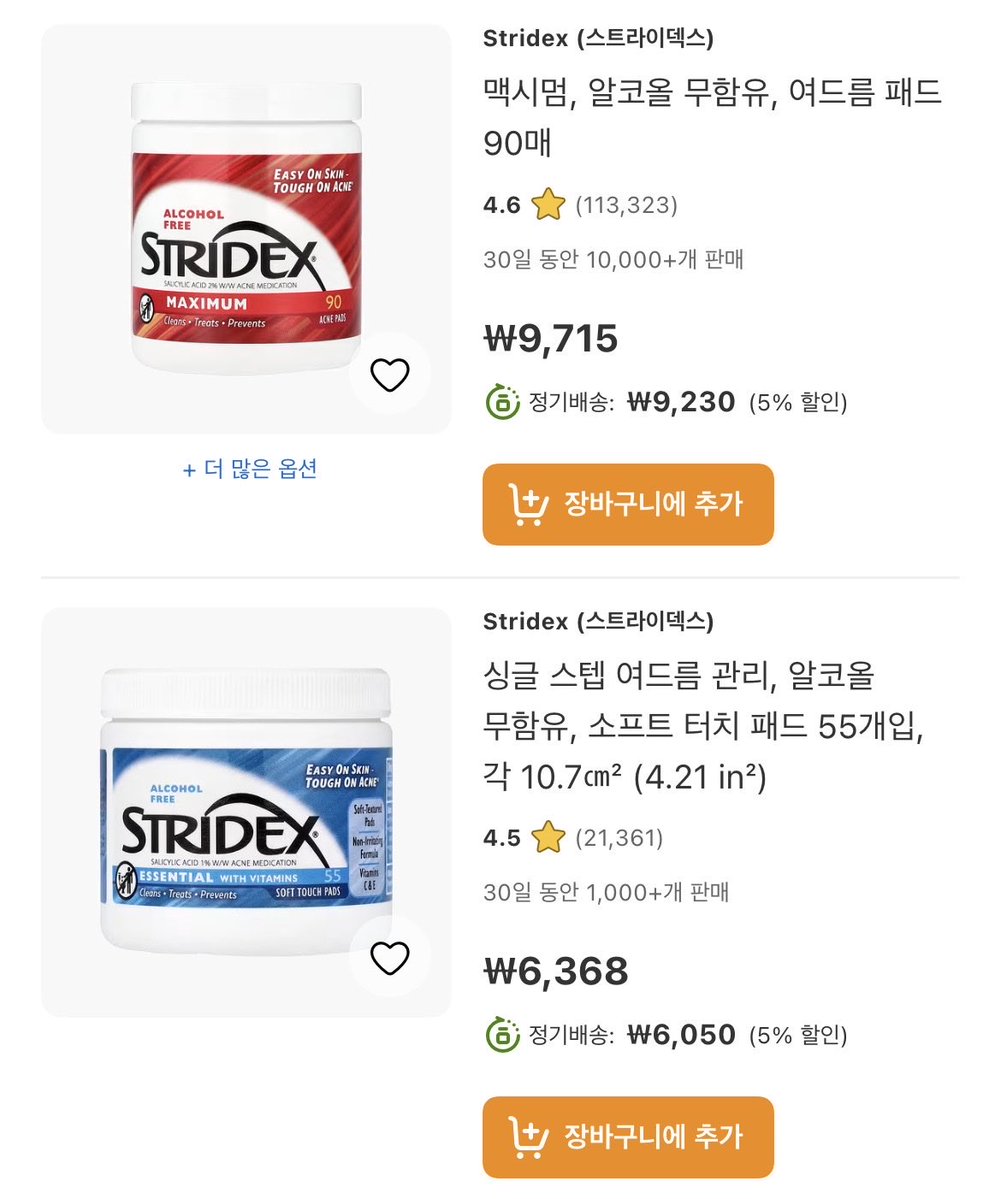This screenshot has width=1001, height=1199.
Task: Favorite the Stridex Essential pads with heart
Action: (x=390, y=957)
